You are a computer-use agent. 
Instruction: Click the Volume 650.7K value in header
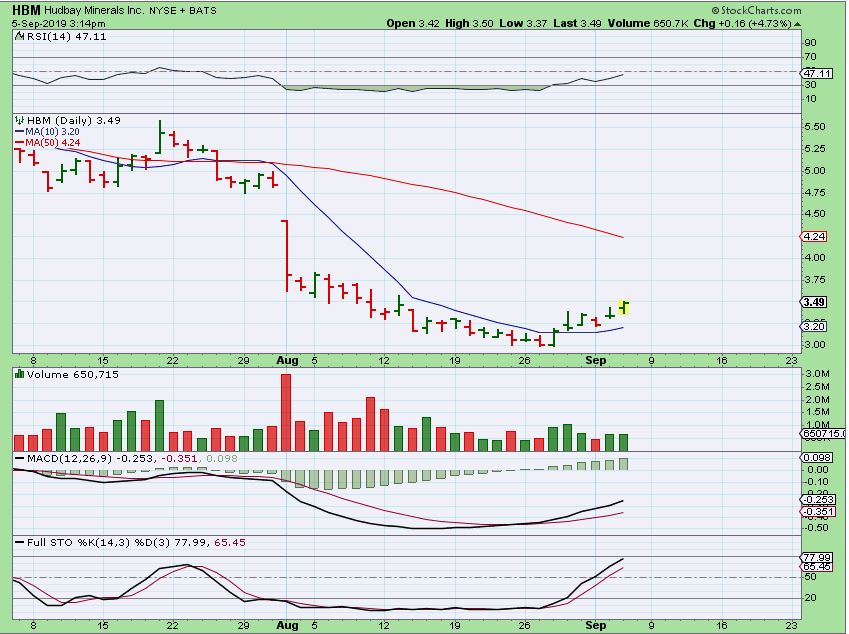point(648,23)
